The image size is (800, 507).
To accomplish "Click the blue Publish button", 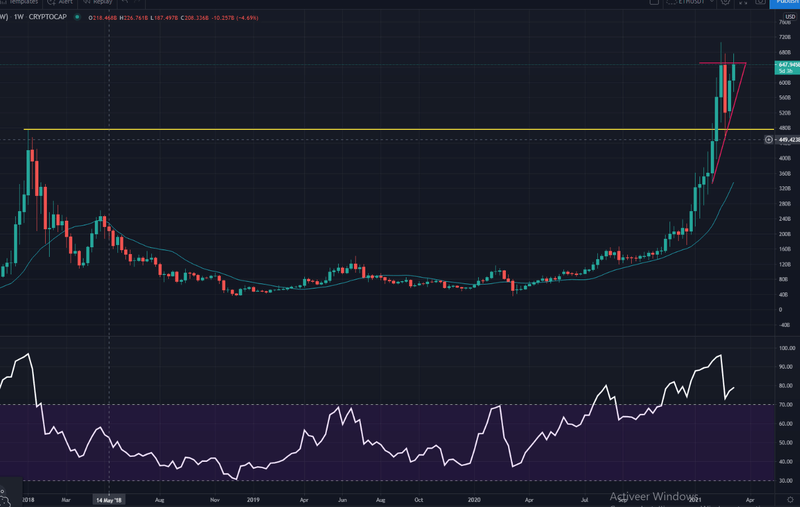I will pyautogui.click(x=785, y=3).
